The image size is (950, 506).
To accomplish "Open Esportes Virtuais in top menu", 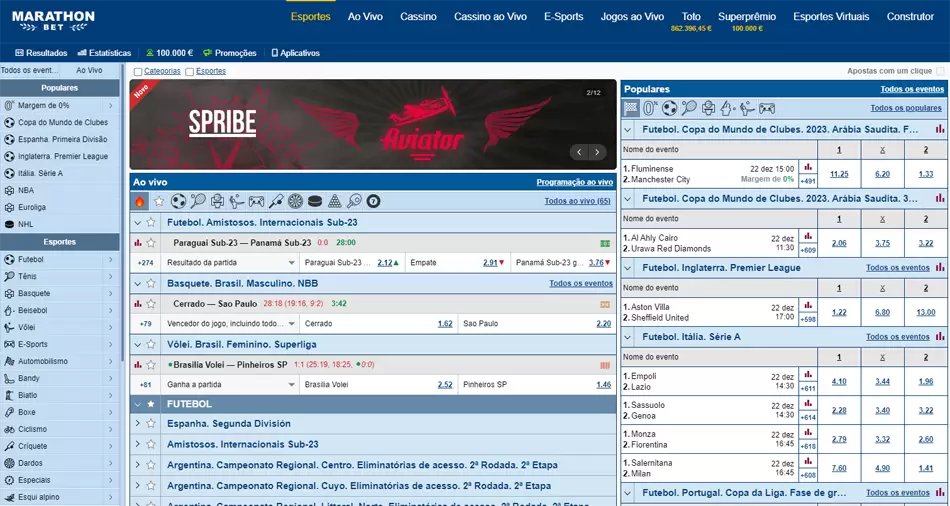I will 831,17.
